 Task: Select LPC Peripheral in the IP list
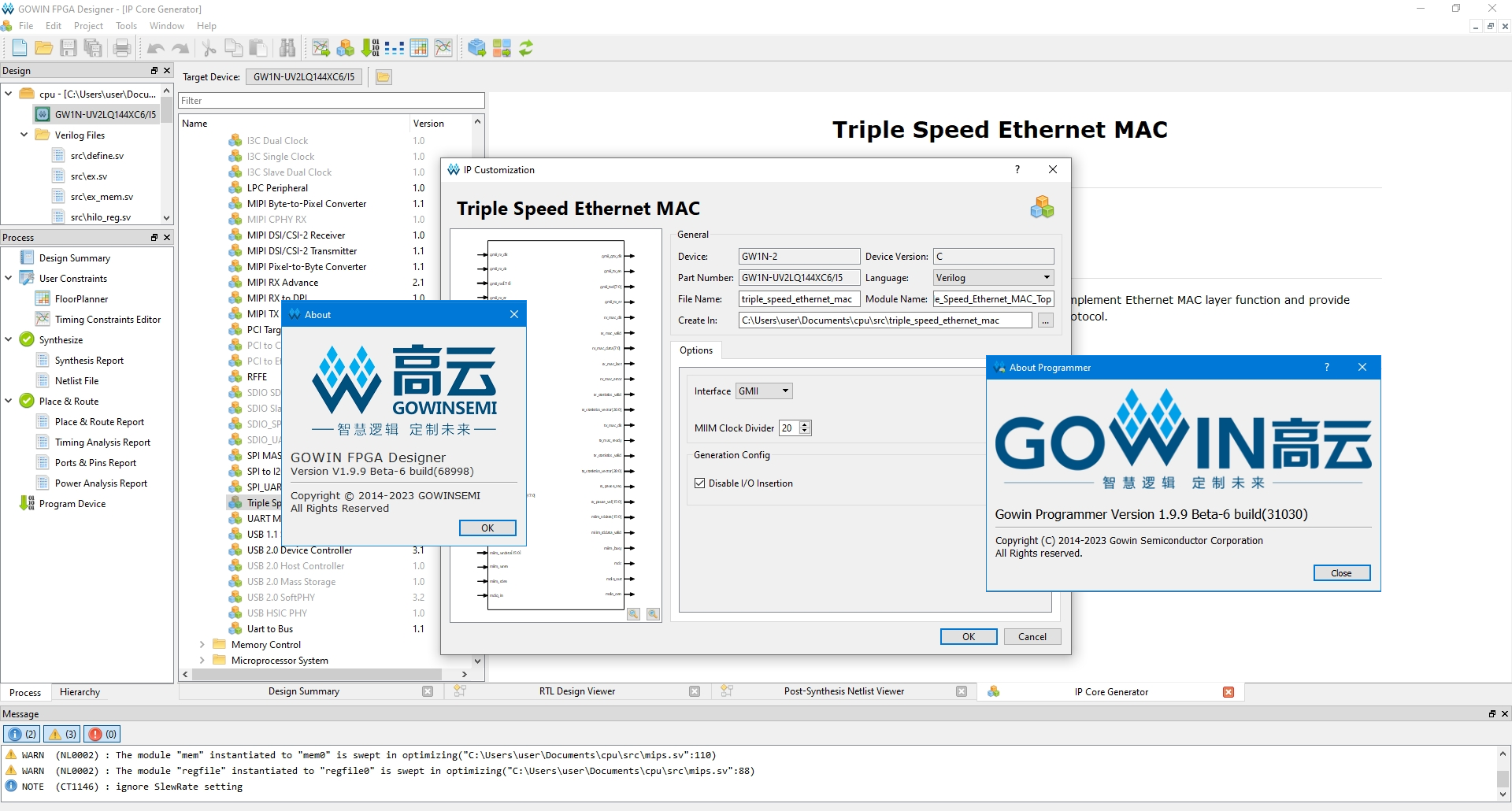coord(277,188)
